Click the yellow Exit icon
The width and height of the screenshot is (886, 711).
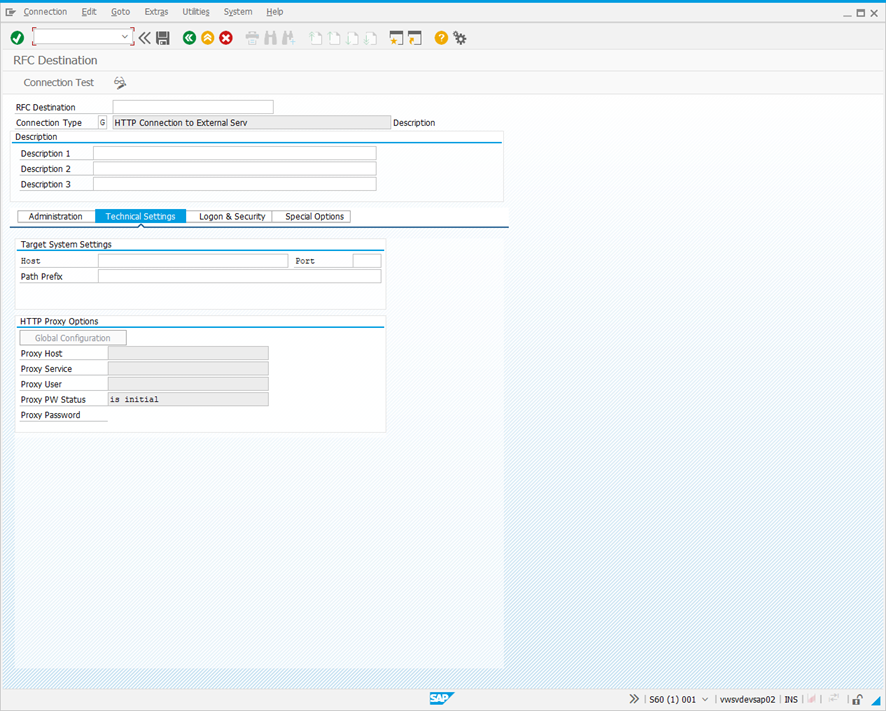point(207,38)
